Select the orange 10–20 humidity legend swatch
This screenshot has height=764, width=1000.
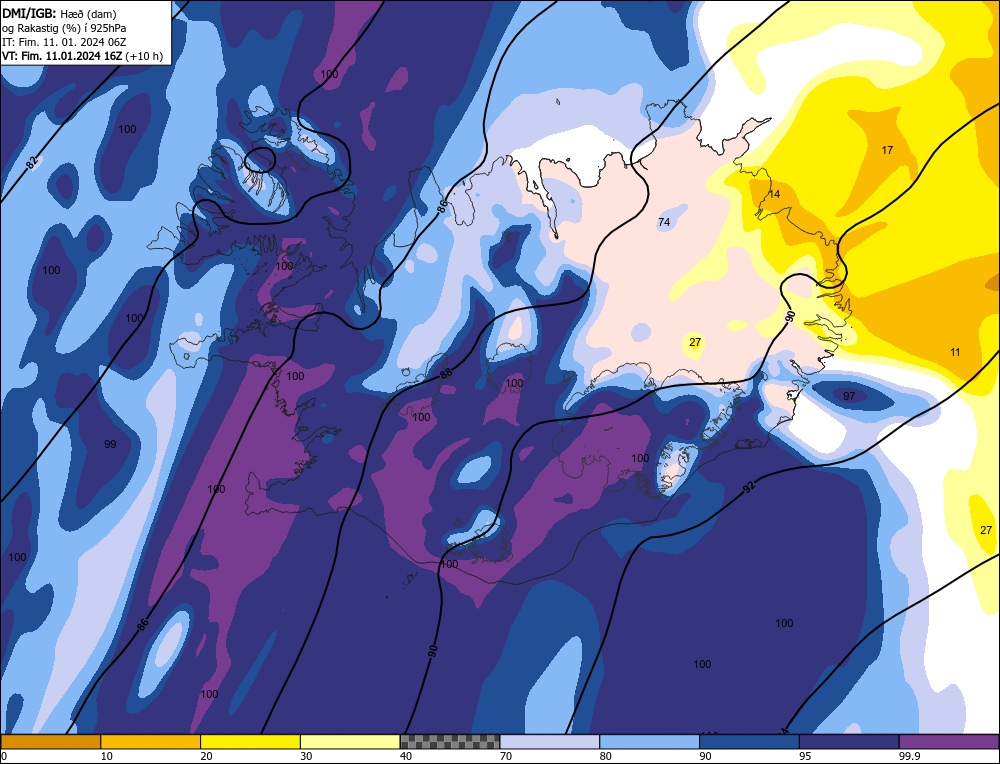[x=151, y=742]
